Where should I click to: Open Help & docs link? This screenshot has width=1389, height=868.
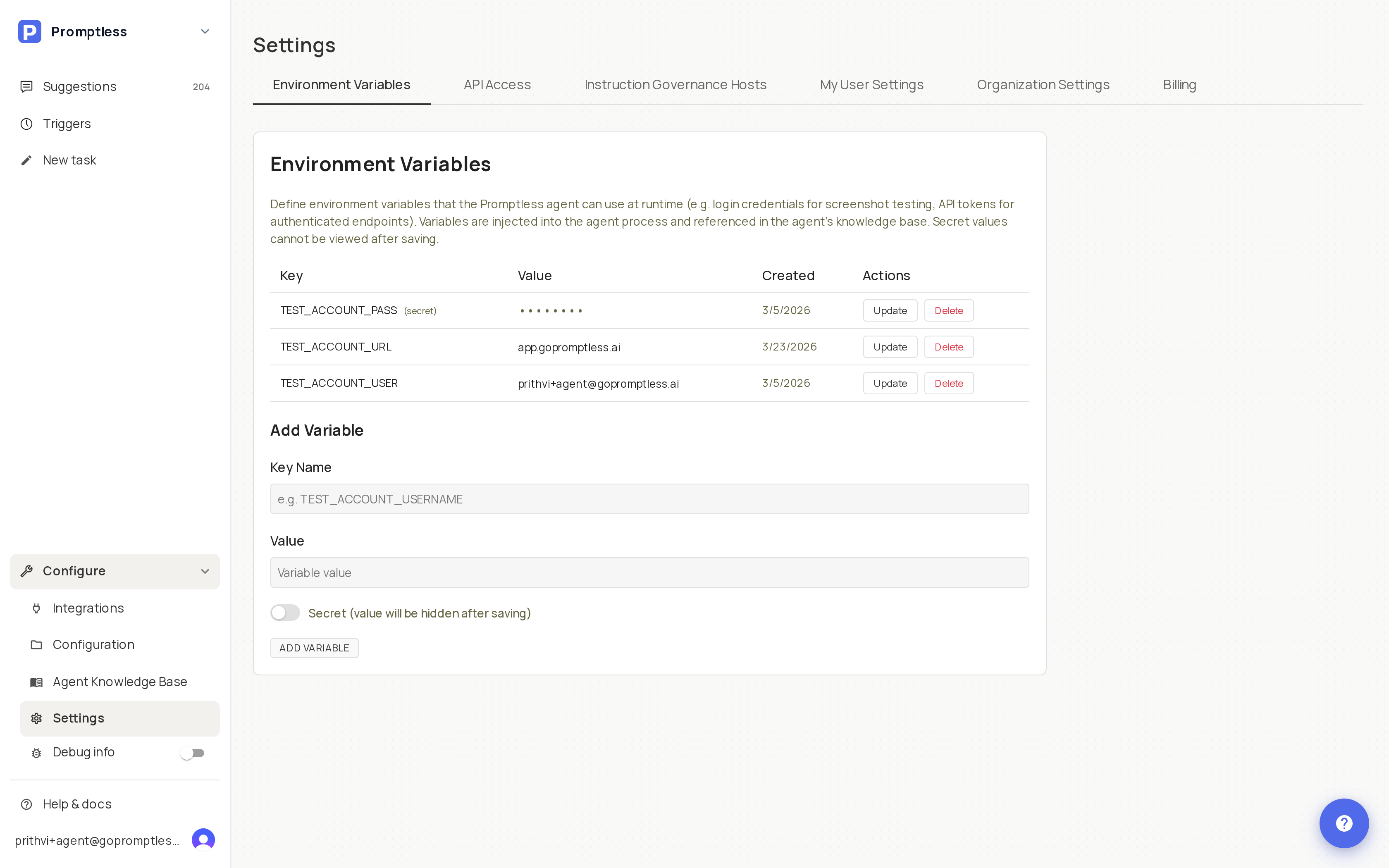(x=115, y=804)
